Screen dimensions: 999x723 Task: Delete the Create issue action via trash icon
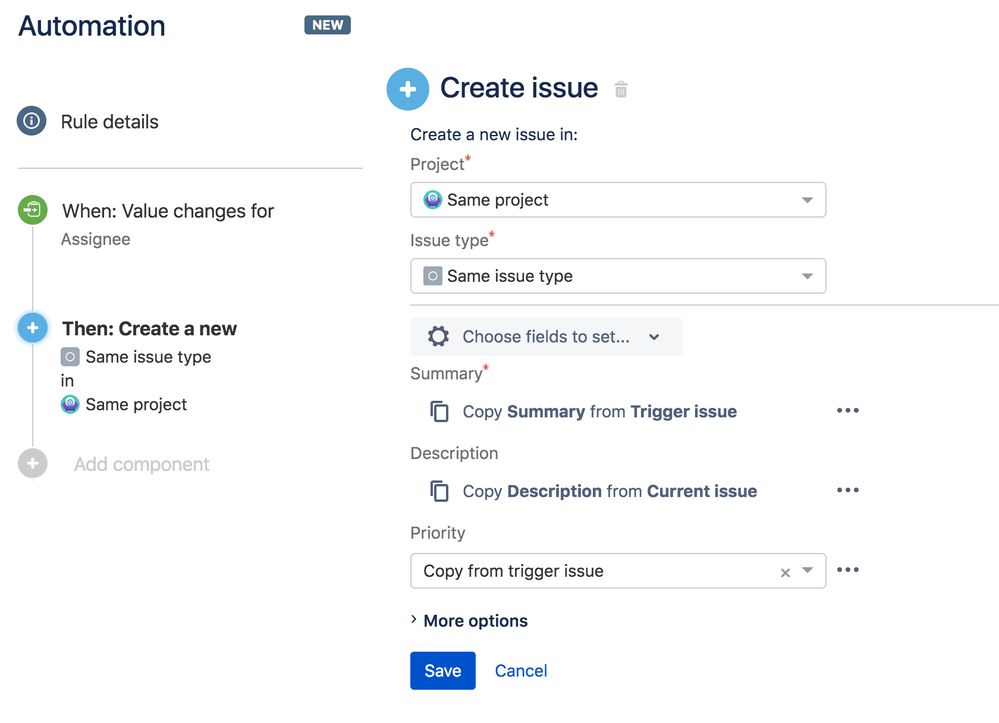point(620,89)
